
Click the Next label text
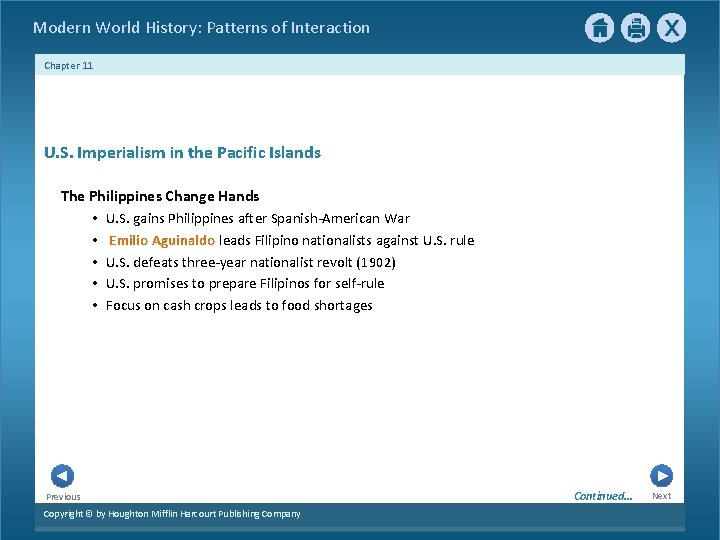coord(662,496)
